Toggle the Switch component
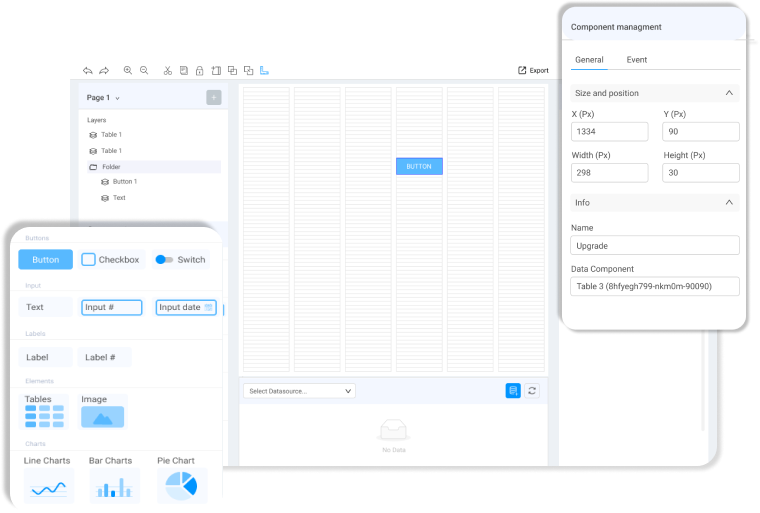This screenshot has height=513, width=760. [165, 260]
